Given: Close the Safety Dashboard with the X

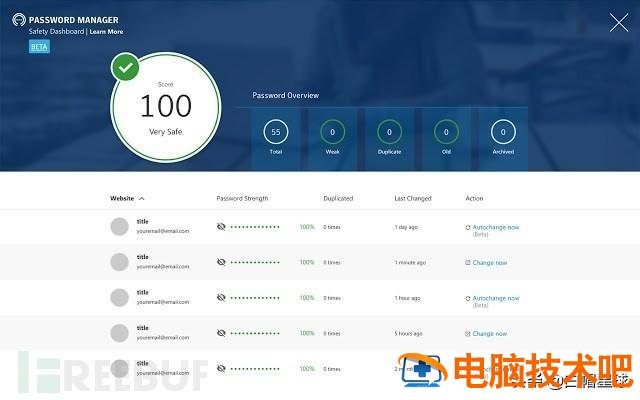Looking at the screenshot, I should [619, 22].
